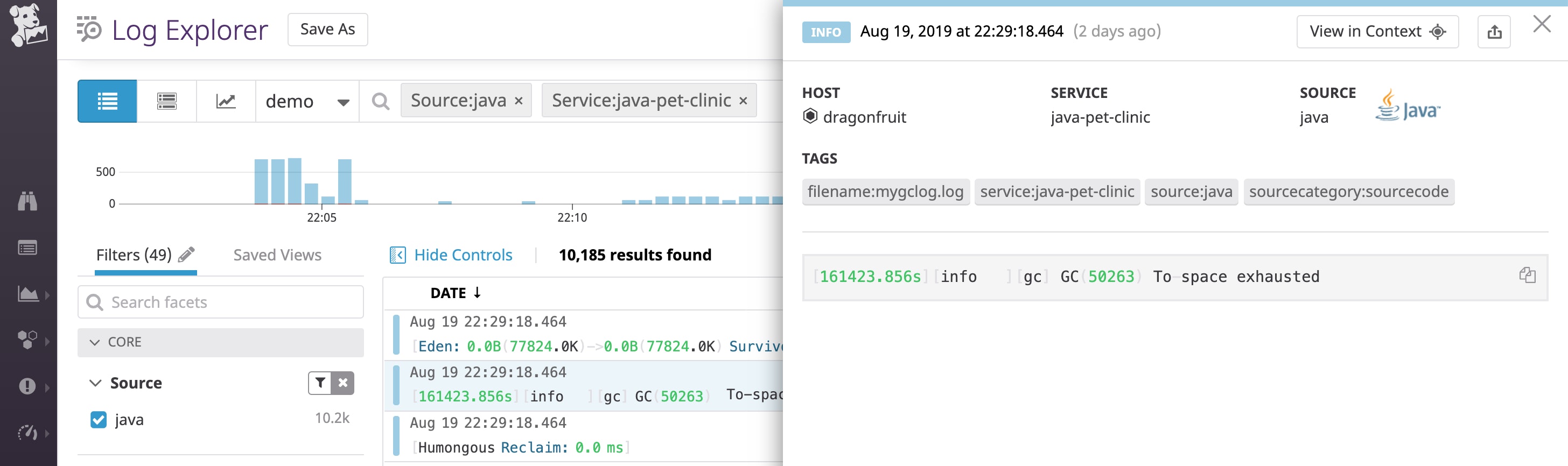This screenshot has width=1568, height=466.
Task: Remove the Source:java search filter
Action: tap(519, 101)
